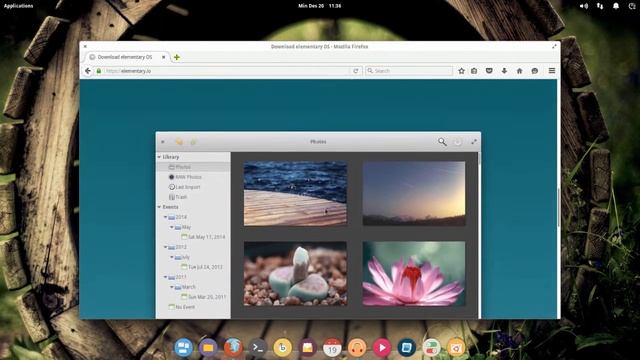Open the Firefox hamburger menu
Screen dimensions: 640x360
tap(552, 71)
